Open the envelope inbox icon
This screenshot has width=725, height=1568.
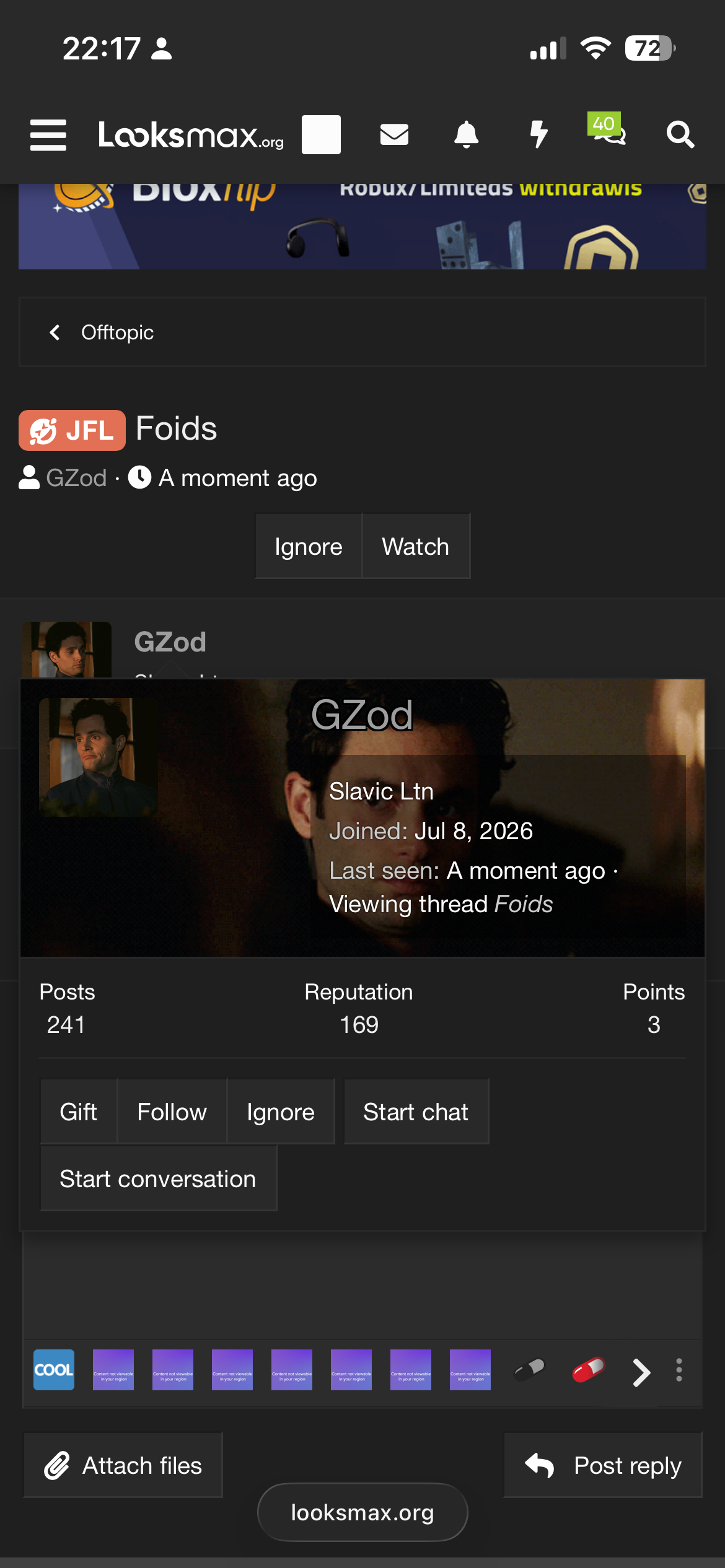(x=394, y=134)
